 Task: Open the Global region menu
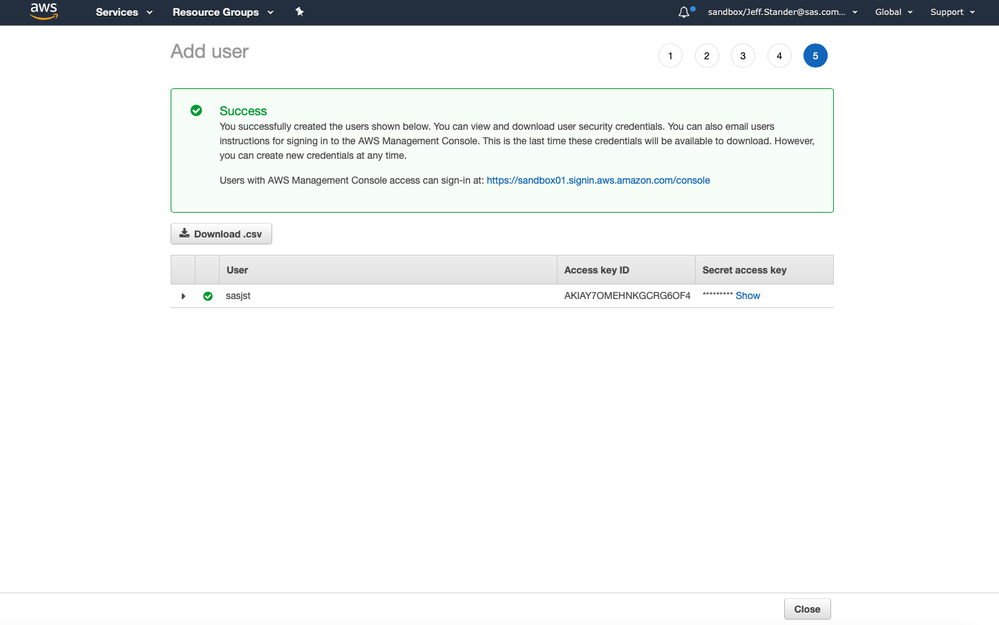pos(894,12)
